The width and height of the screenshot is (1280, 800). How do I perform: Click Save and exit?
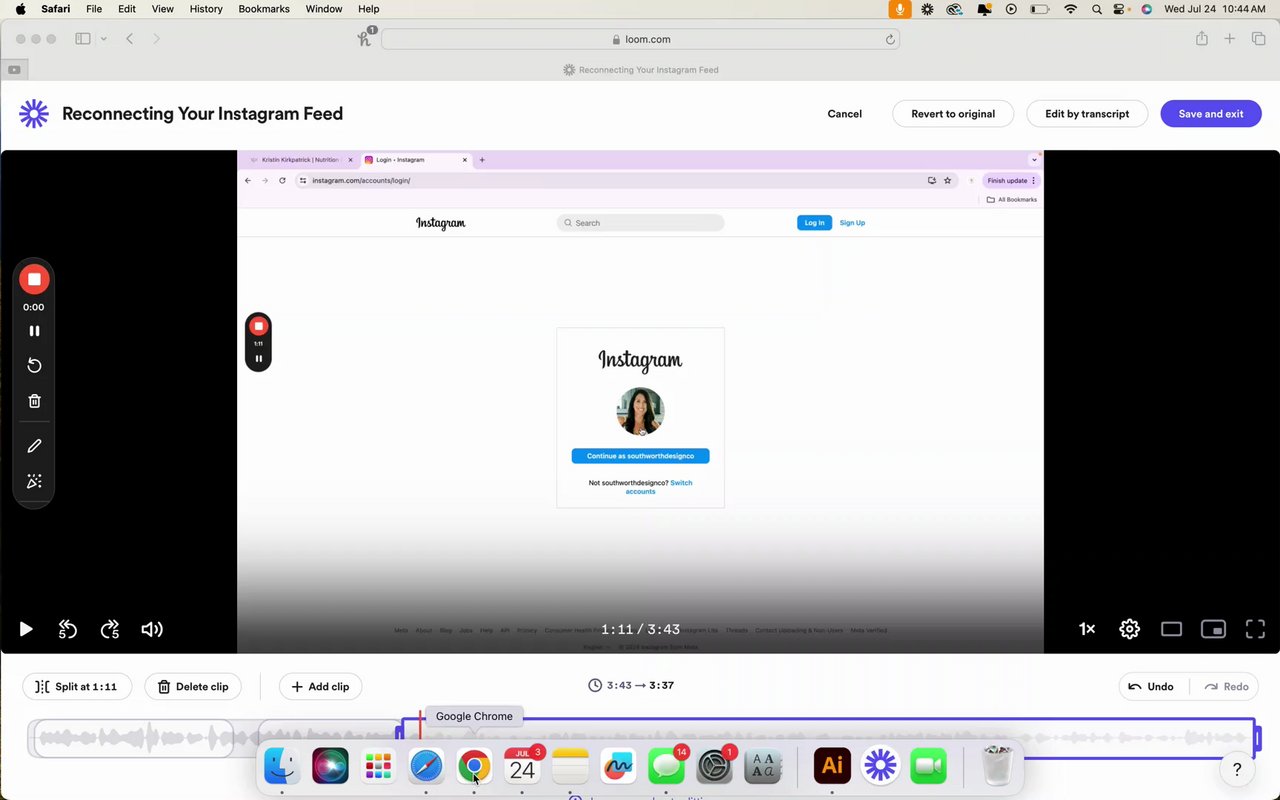click(1211, 114)
